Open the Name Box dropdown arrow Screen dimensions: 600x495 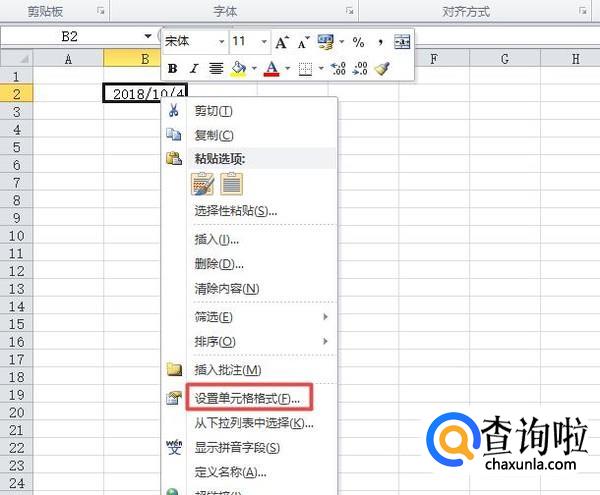pyautogui.click(x=148, y=36)
